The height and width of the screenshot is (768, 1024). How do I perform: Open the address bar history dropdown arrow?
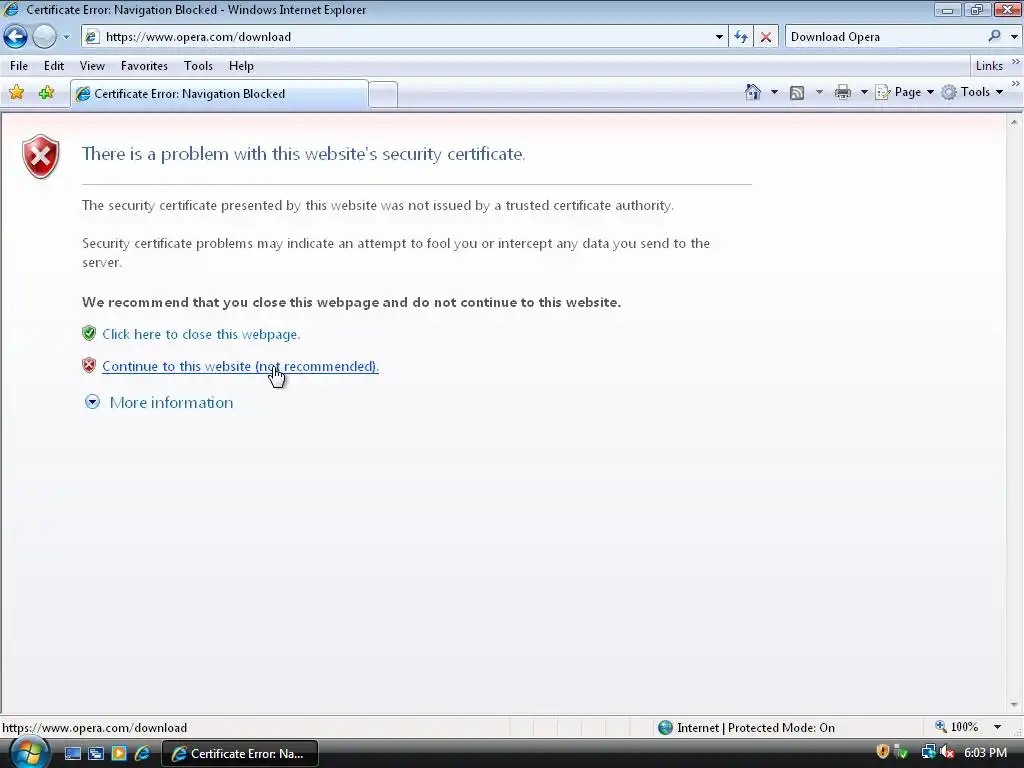click(x=719, y=37)
